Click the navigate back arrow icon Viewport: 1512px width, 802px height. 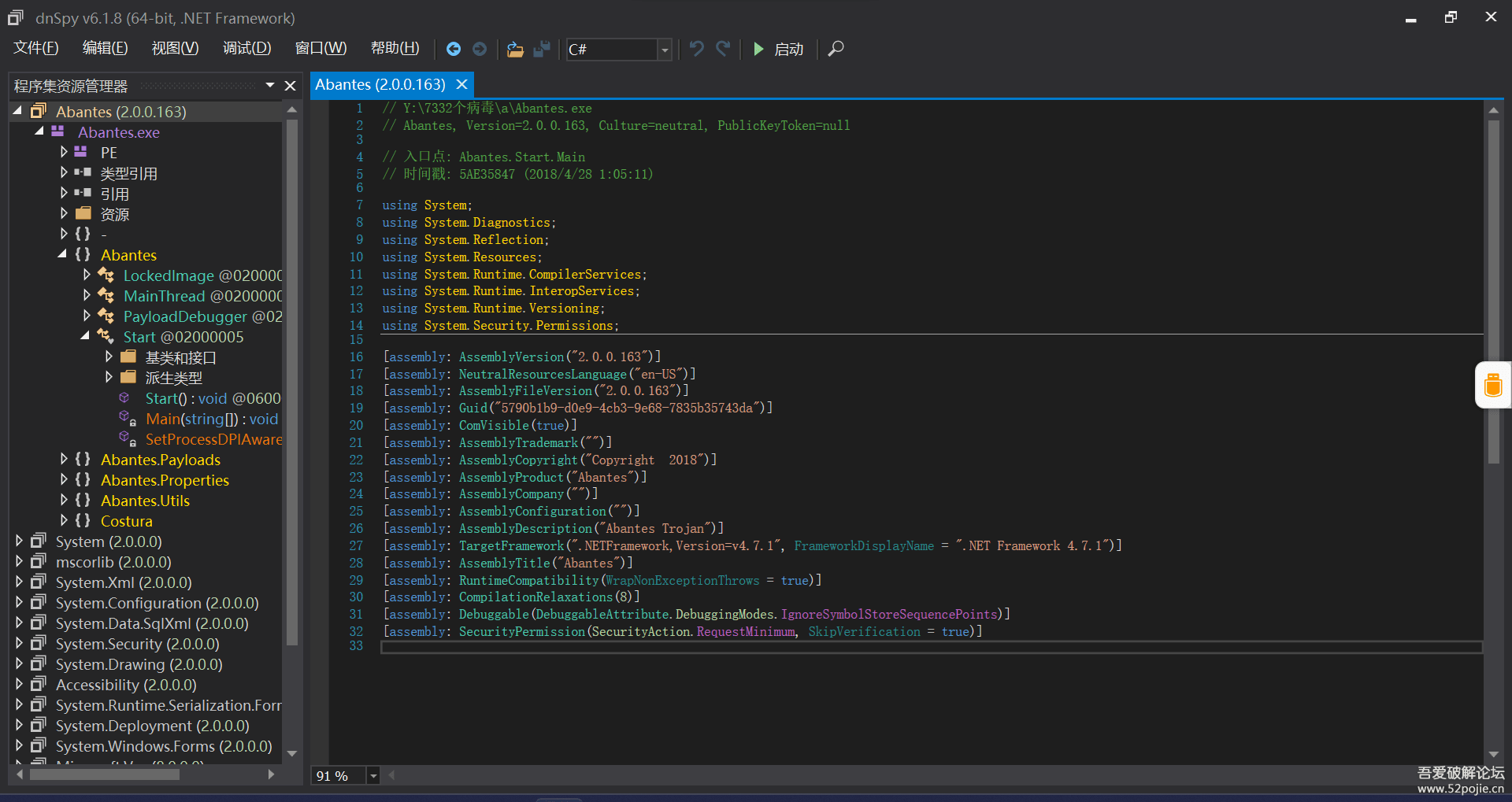[x=454, y=50]
